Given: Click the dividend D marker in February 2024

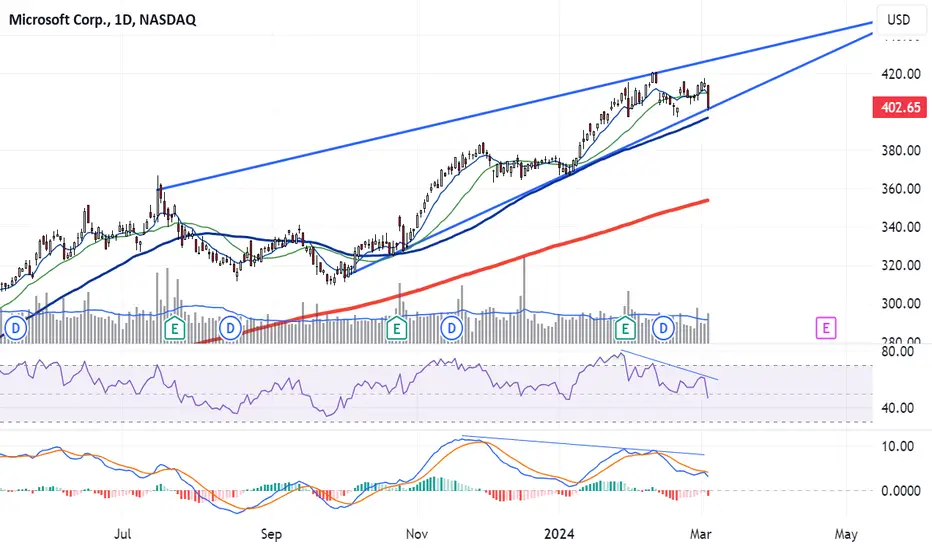Looking at the screenshot, I should 663,328.
